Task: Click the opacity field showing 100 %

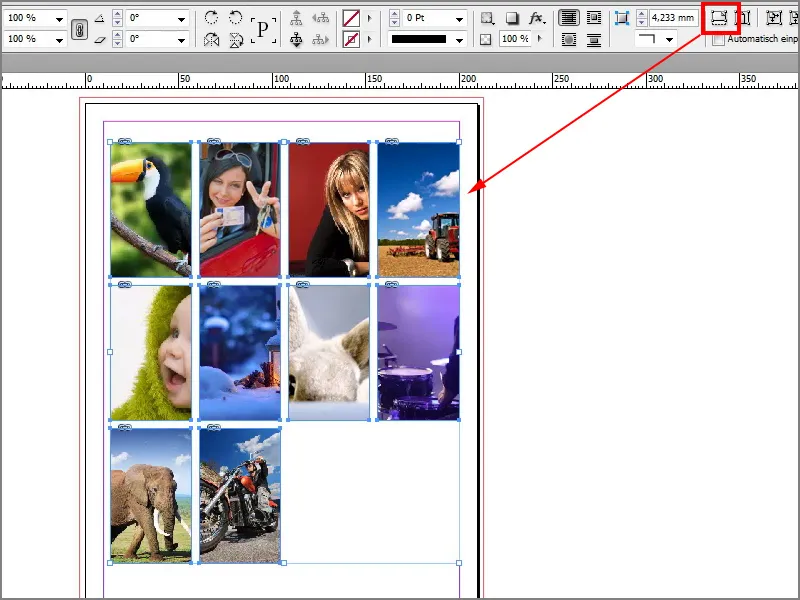Action: click(x=516, y=39)
